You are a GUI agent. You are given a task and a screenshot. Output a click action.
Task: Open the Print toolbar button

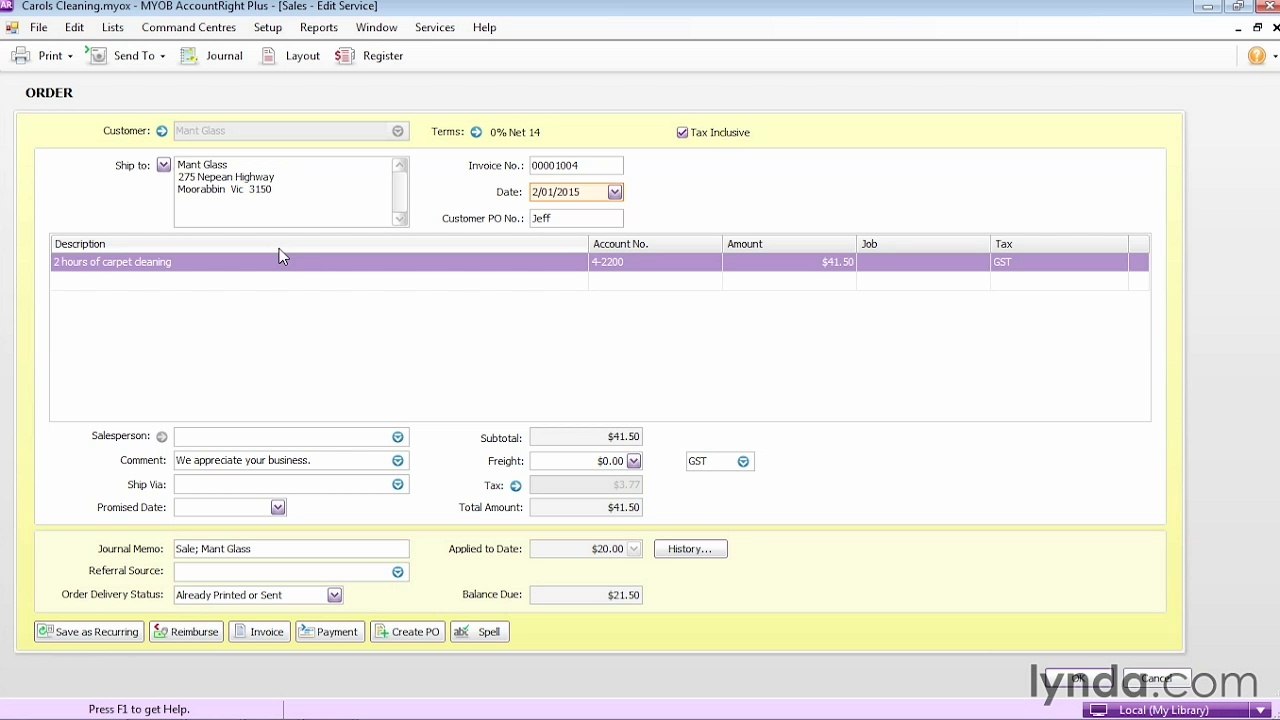[40, 56]
